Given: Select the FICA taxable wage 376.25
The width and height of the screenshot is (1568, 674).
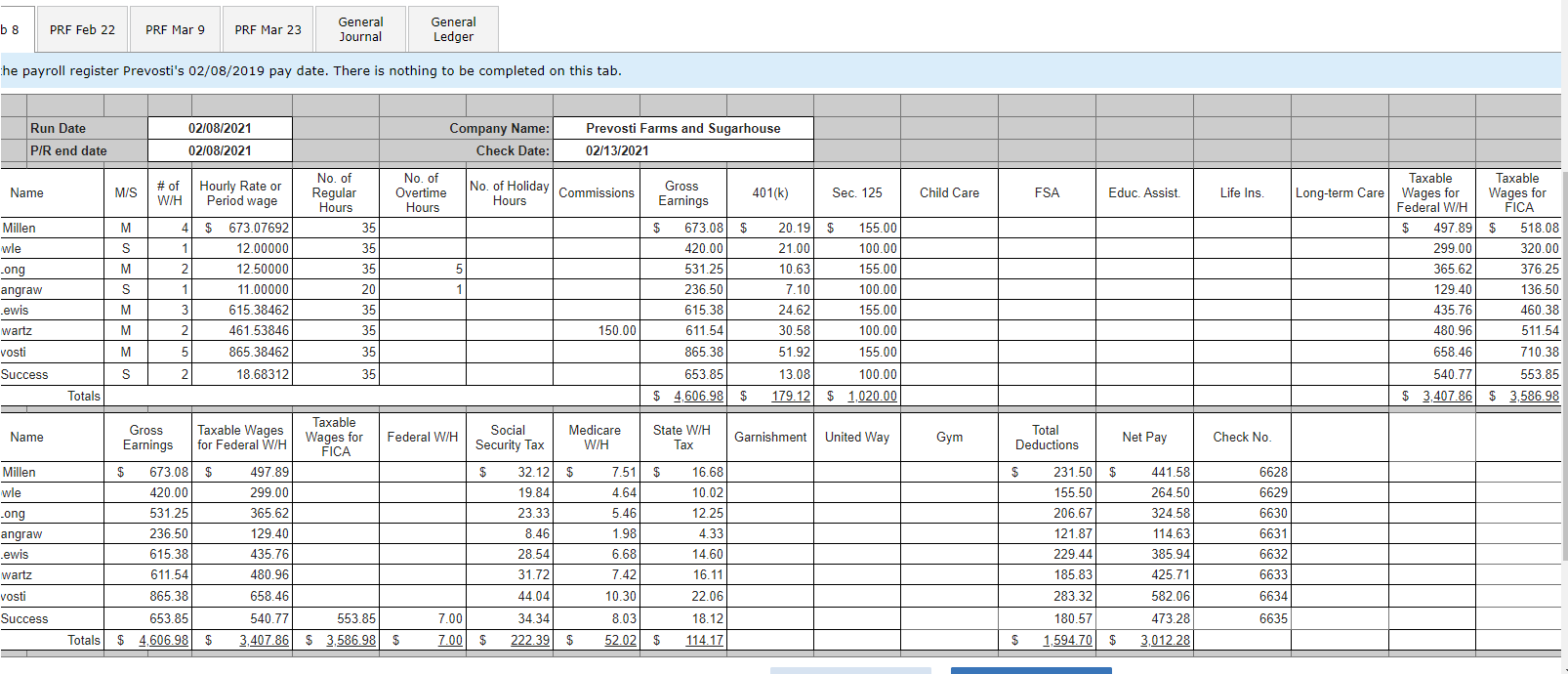Looking at the screenshot, I should click(x=1518, y=269).
